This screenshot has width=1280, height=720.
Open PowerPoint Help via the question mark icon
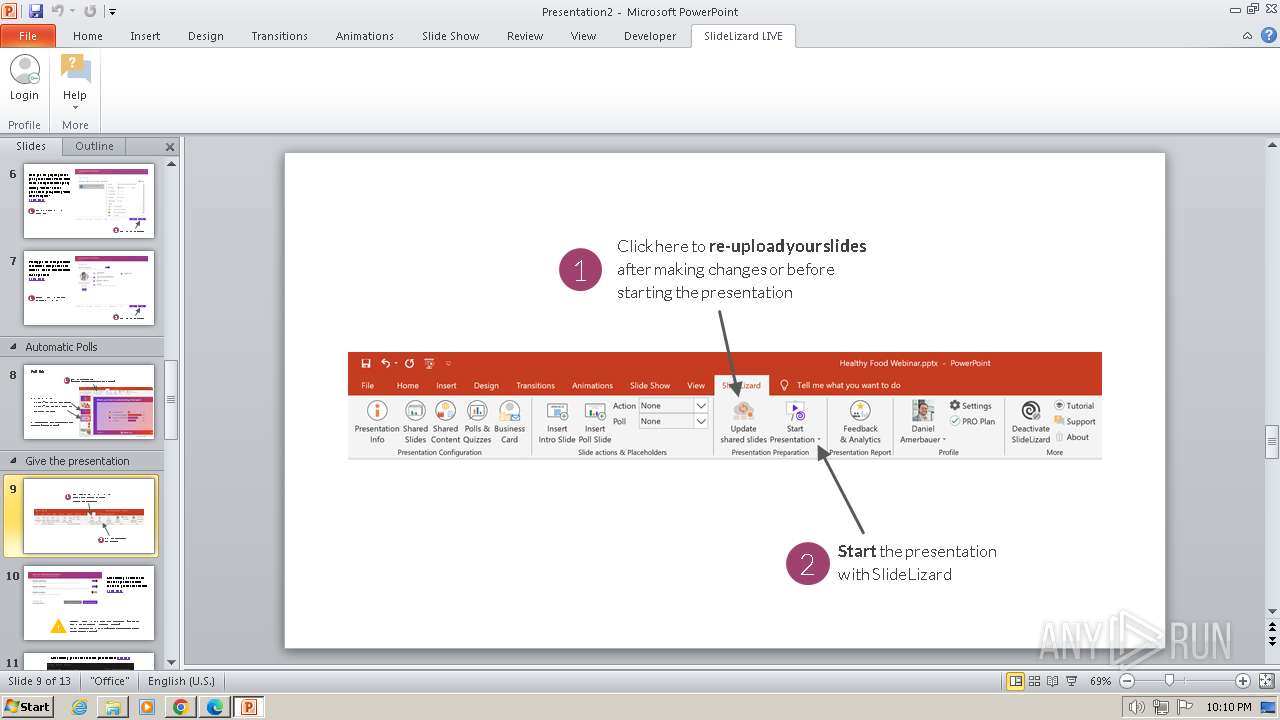1268,36
